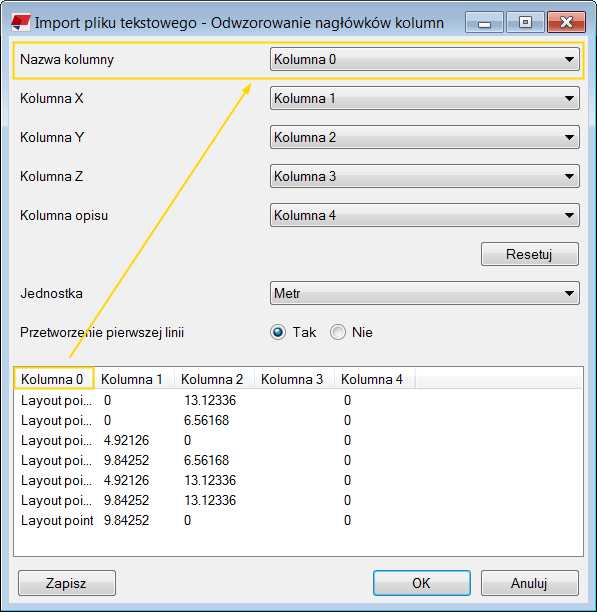
Task: Open the Nazwa kolumny dropdown
Action: click(x=425, y=59)
